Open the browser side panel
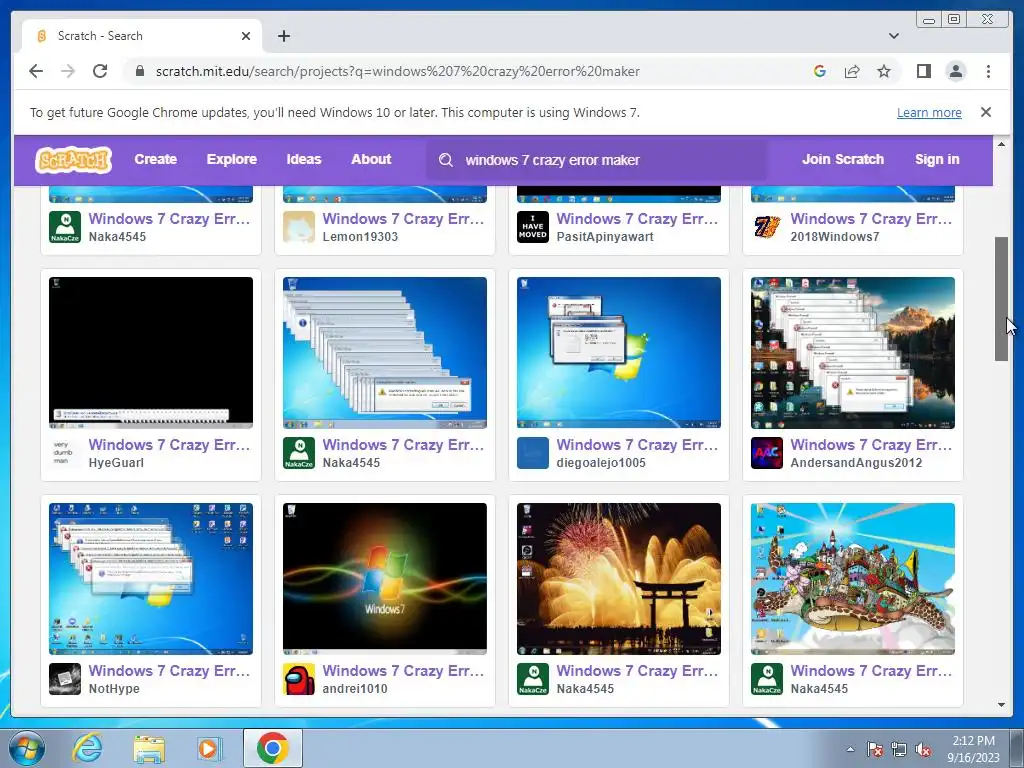Image resolution: width=1024 pixels, height=768 pixels. point(923,71)
